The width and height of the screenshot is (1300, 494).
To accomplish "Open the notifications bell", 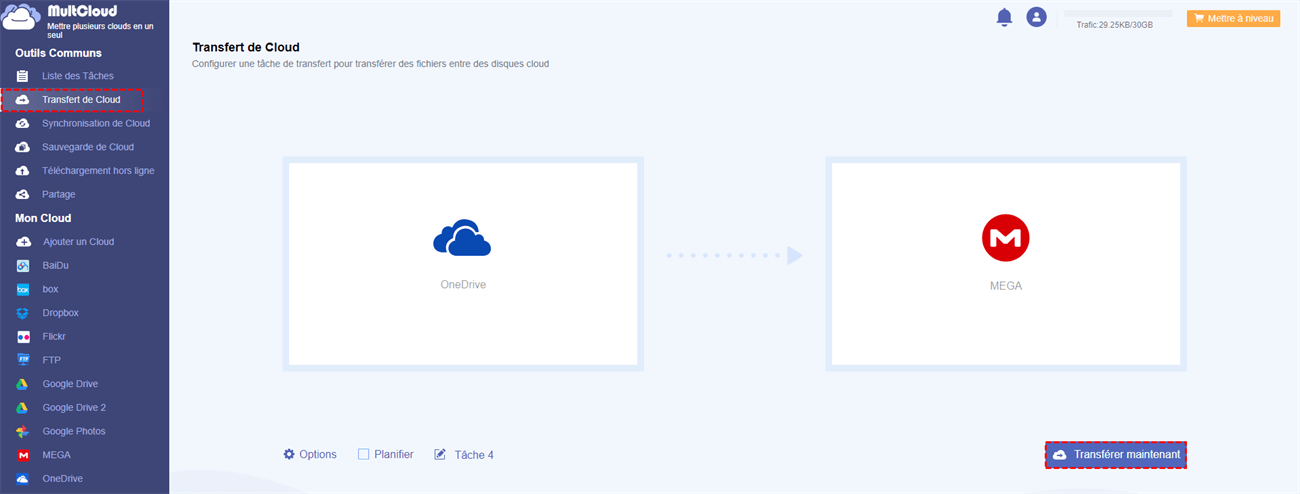I will point(1004,17).
